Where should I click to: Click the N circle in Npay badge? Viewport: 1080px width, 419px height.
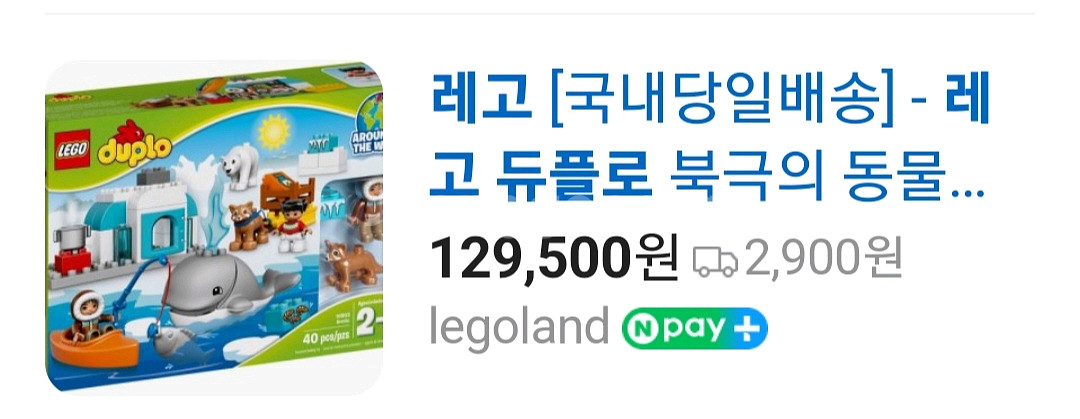[641, 330]
